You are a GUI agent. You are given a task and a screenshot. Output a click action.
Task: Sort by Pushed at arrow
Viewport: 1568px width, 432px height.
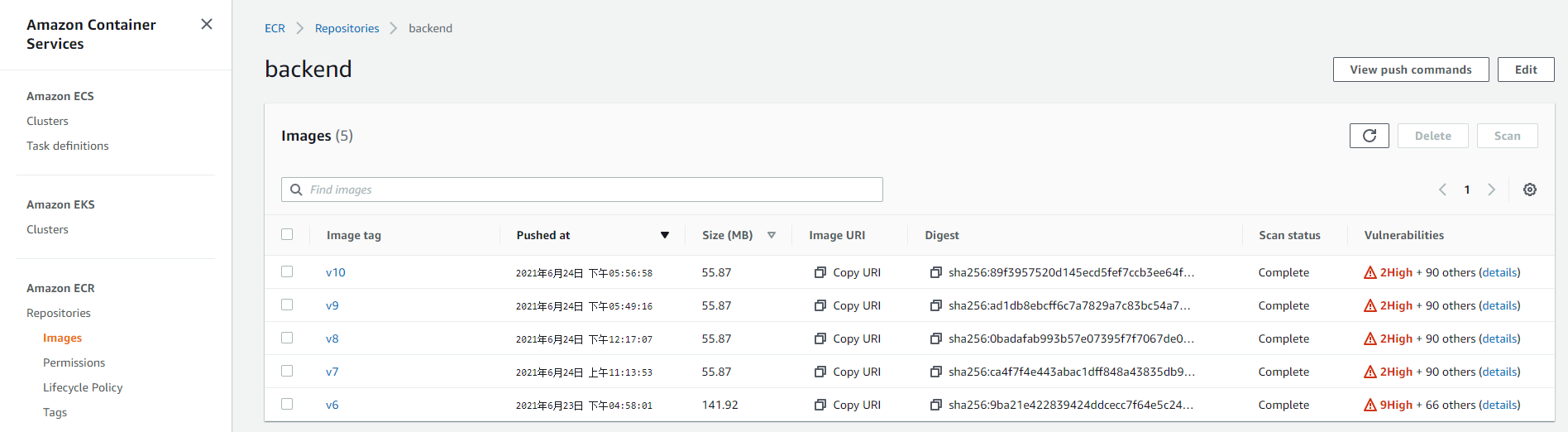[665, 235]
